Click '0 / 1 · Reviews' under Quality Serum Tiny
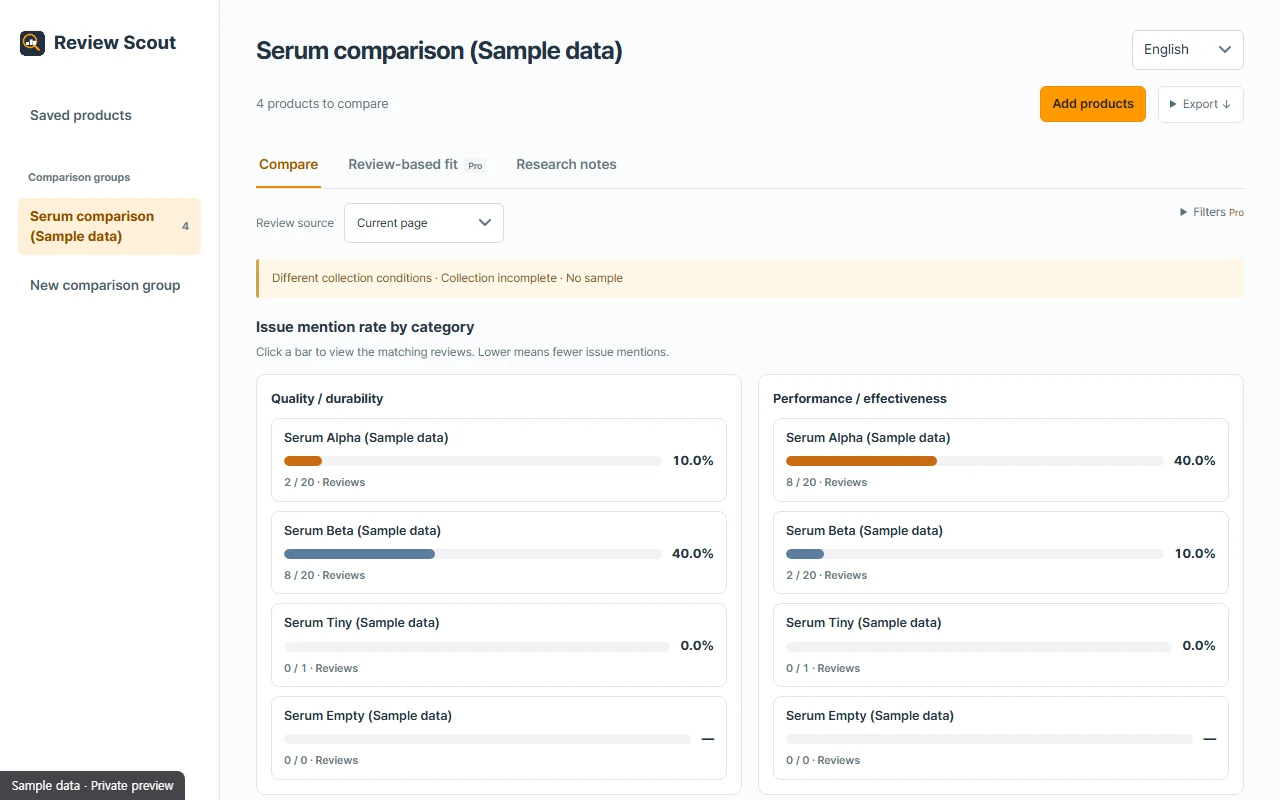The height and width of the screenshot is (800, 1280). pyautogui.click(x=321, y=668)
